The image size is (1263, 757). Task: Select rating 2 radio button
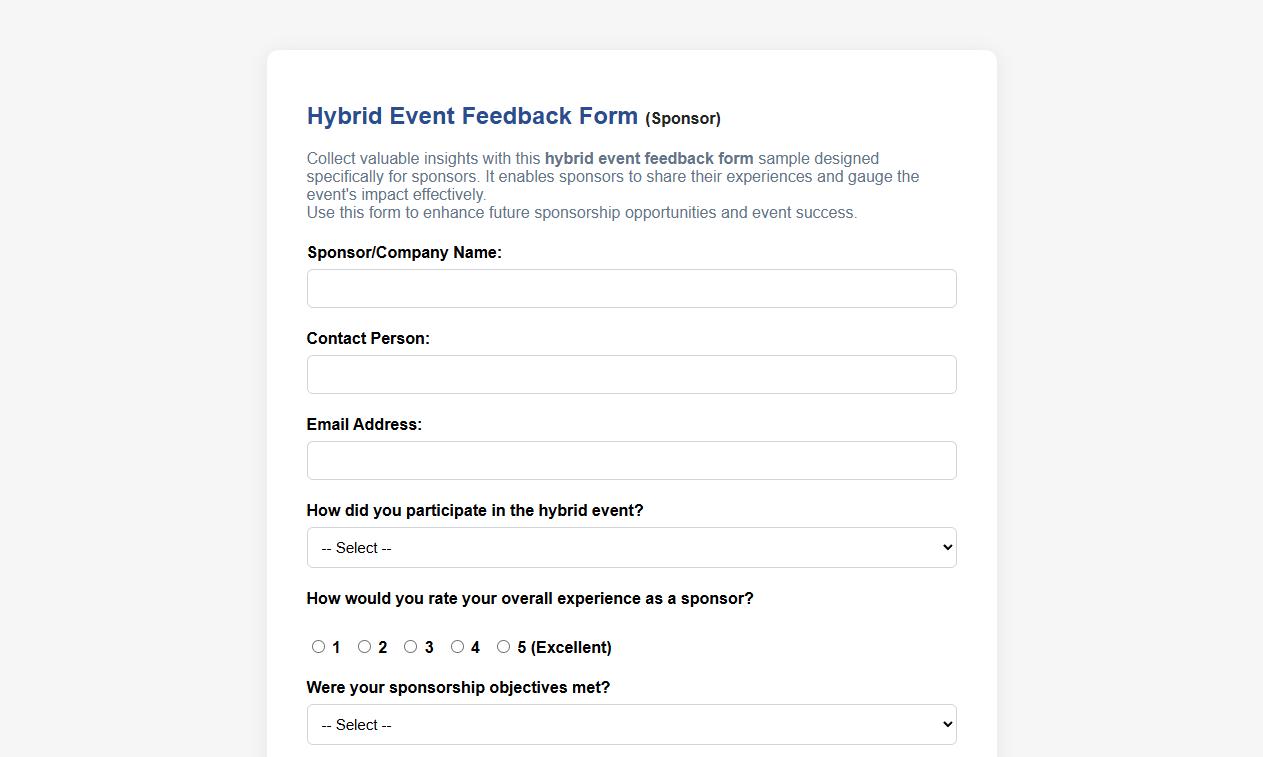coord(364,646)
